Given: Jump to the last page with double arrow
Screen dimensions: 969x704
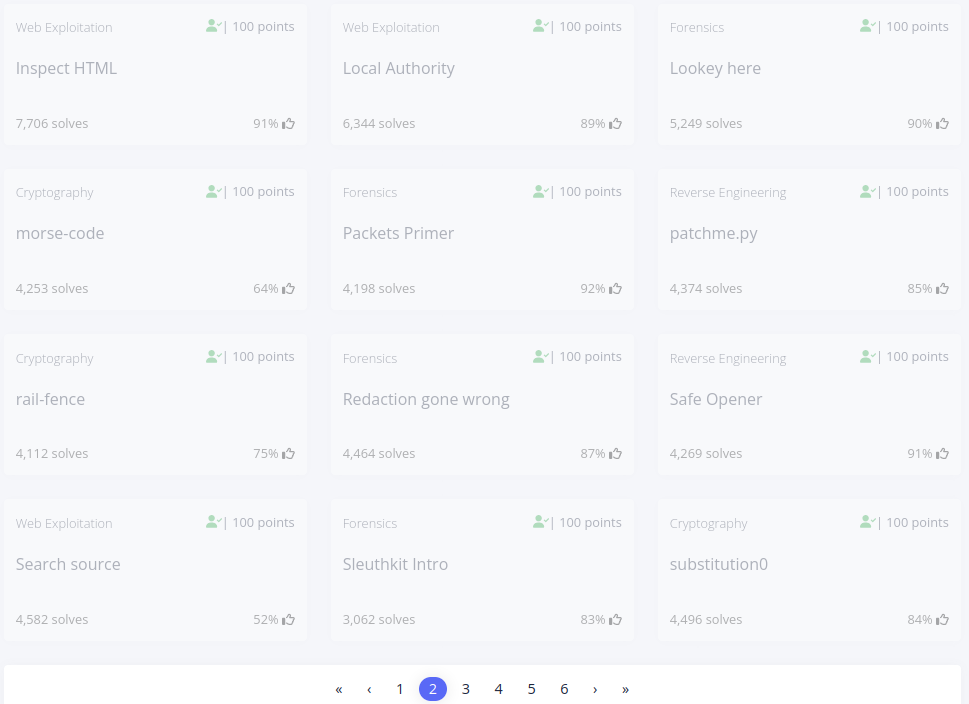Looking at the screenshot, I should click(x=625, y=689).
